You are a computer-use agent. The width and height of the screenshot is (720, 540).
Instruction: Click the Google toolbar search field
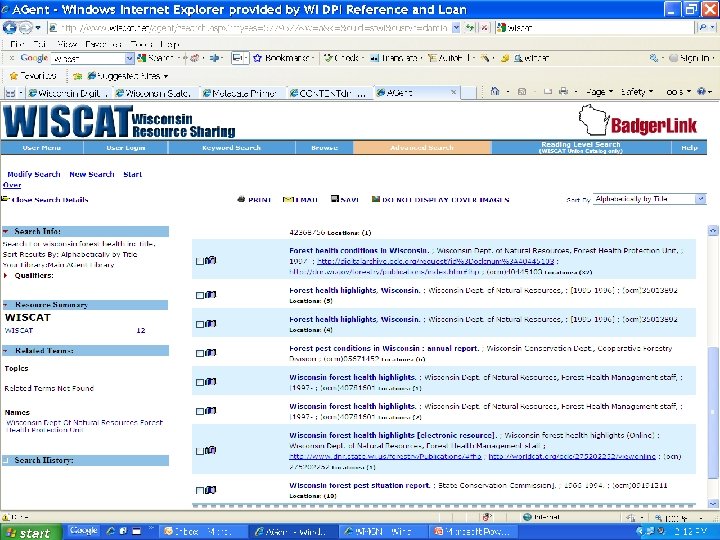point(87,58)
